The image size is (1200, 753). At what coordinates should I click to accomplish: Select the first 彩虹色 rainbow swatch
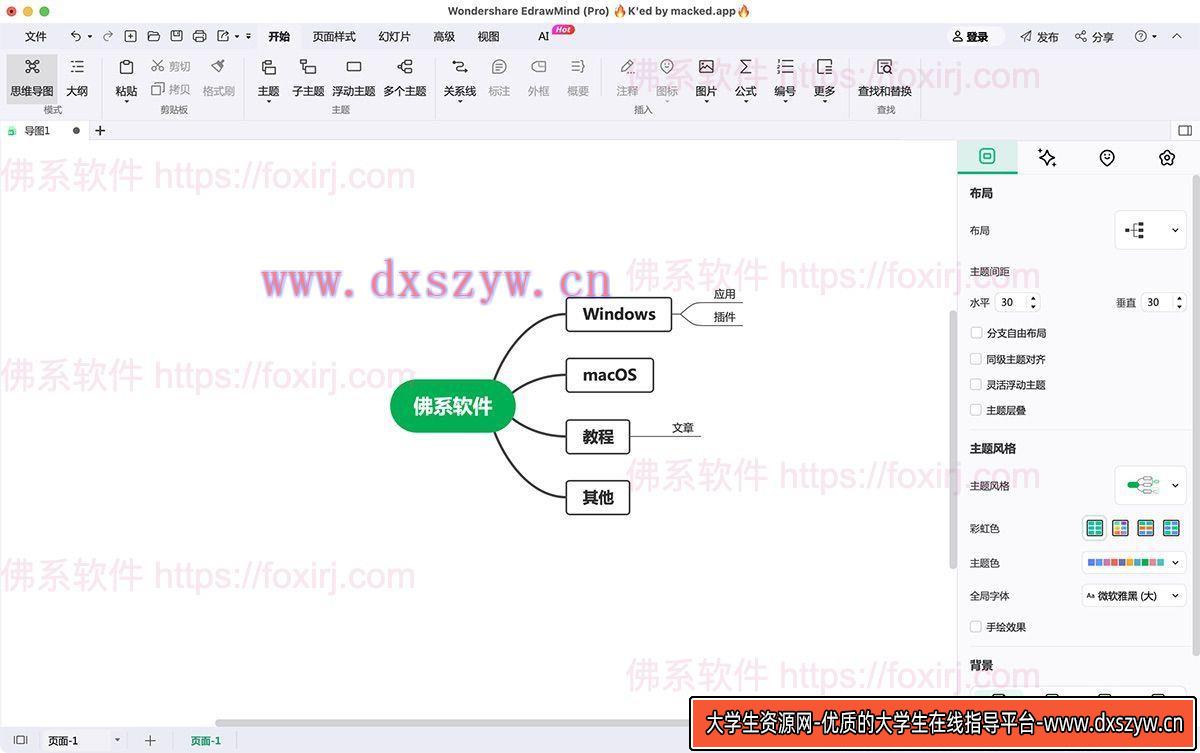pos(1095,528)
